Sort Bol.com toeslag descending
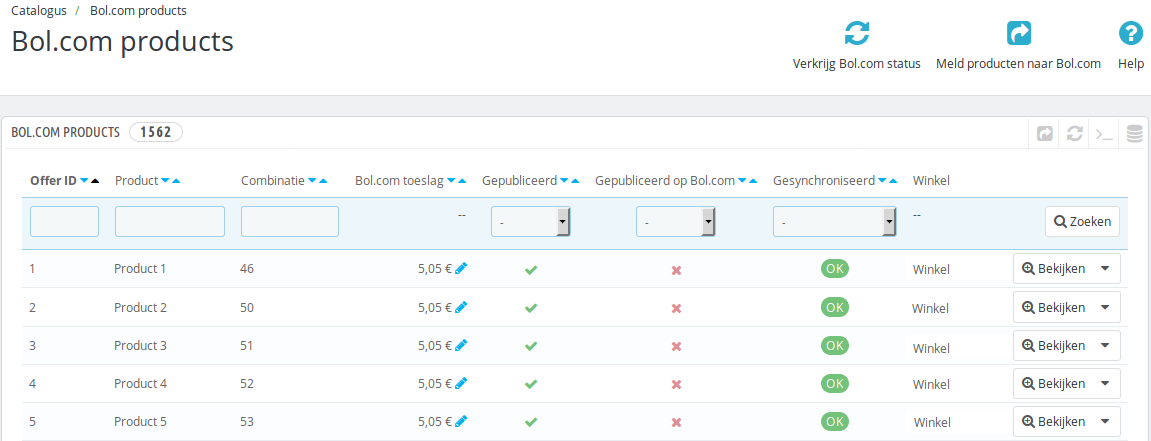This screenshot has height=441, width=1151. tap(451, 181)
